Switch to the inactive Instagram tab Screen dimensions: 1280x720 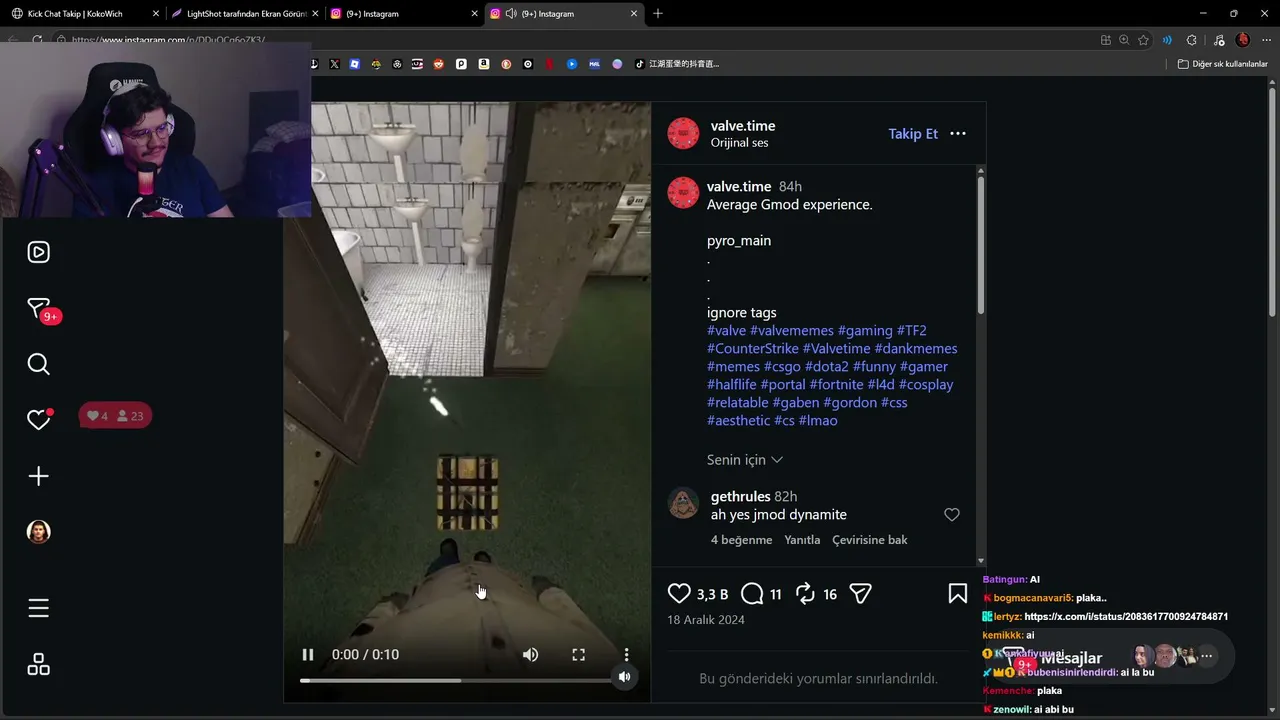(x=404, y=14)
